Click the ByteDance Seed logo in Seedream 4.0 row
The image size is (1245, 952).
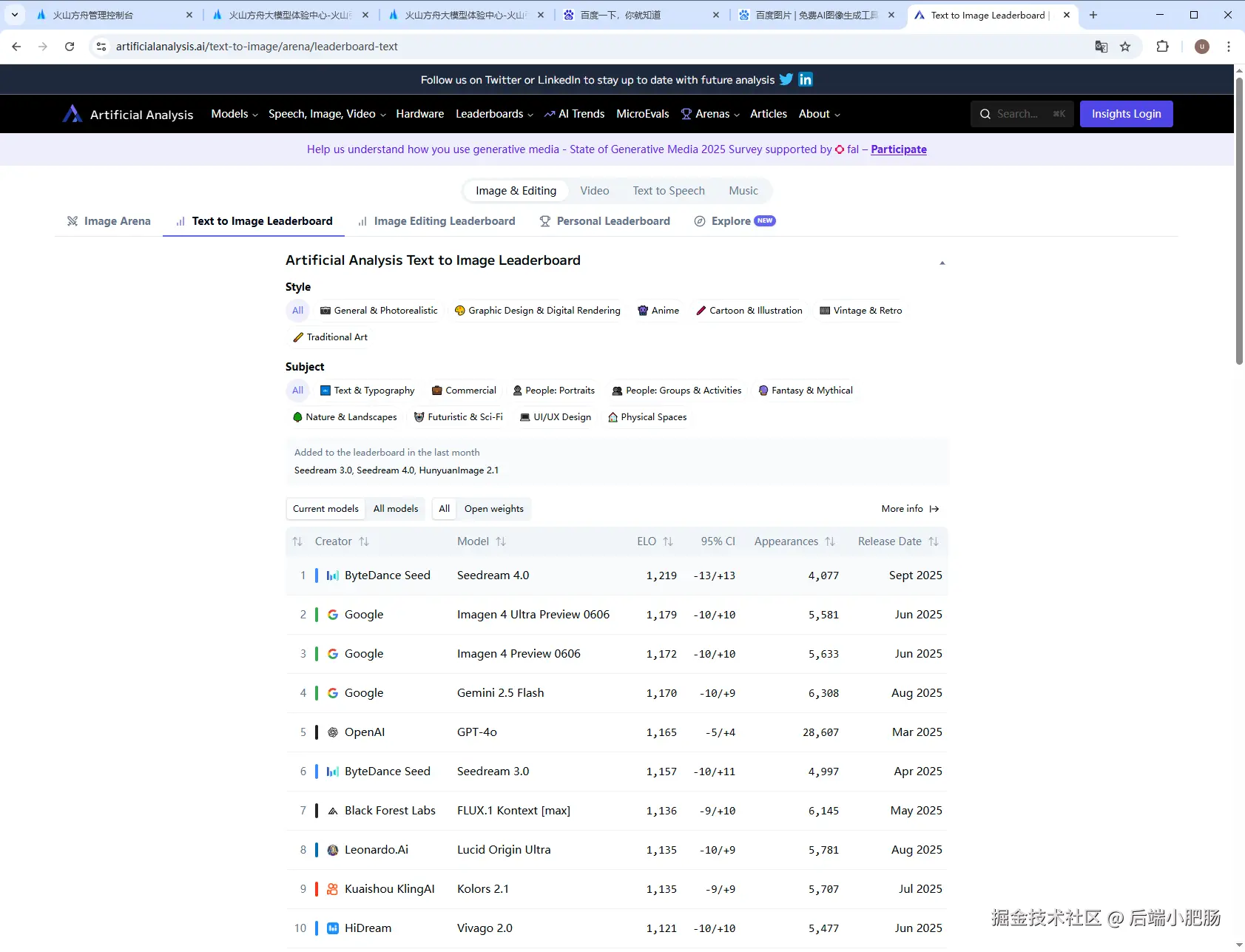tap(333, 575)
